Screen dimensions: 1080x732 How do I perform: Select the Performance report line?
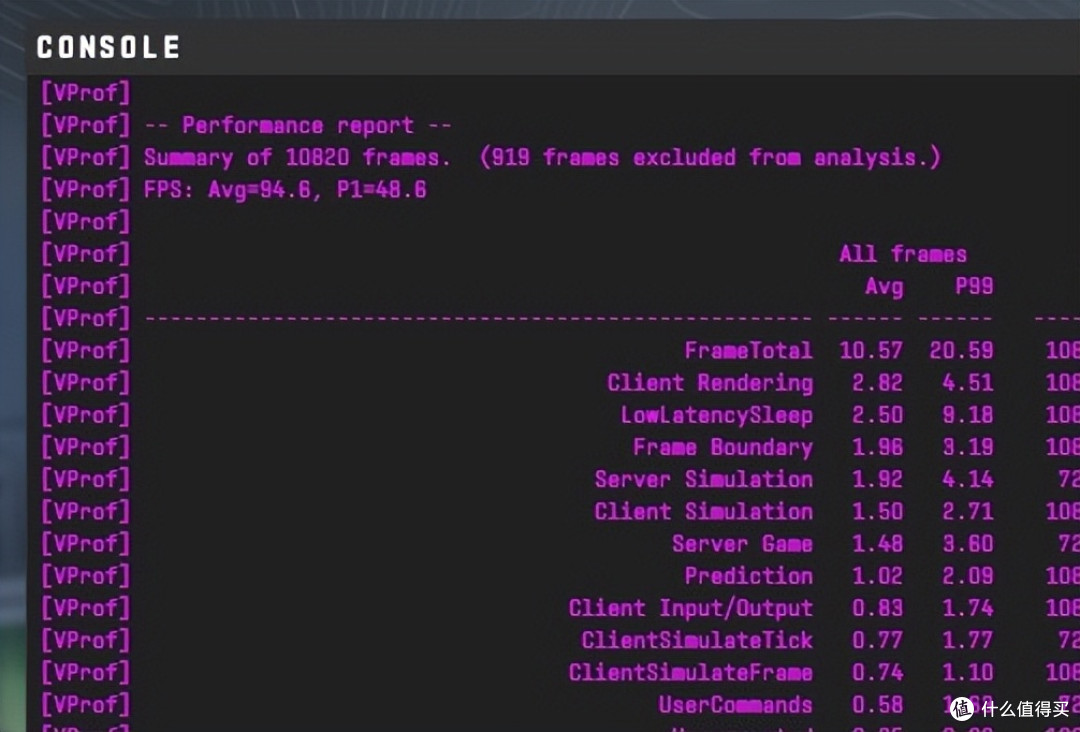pyautogui.click(x=298, y=125)
